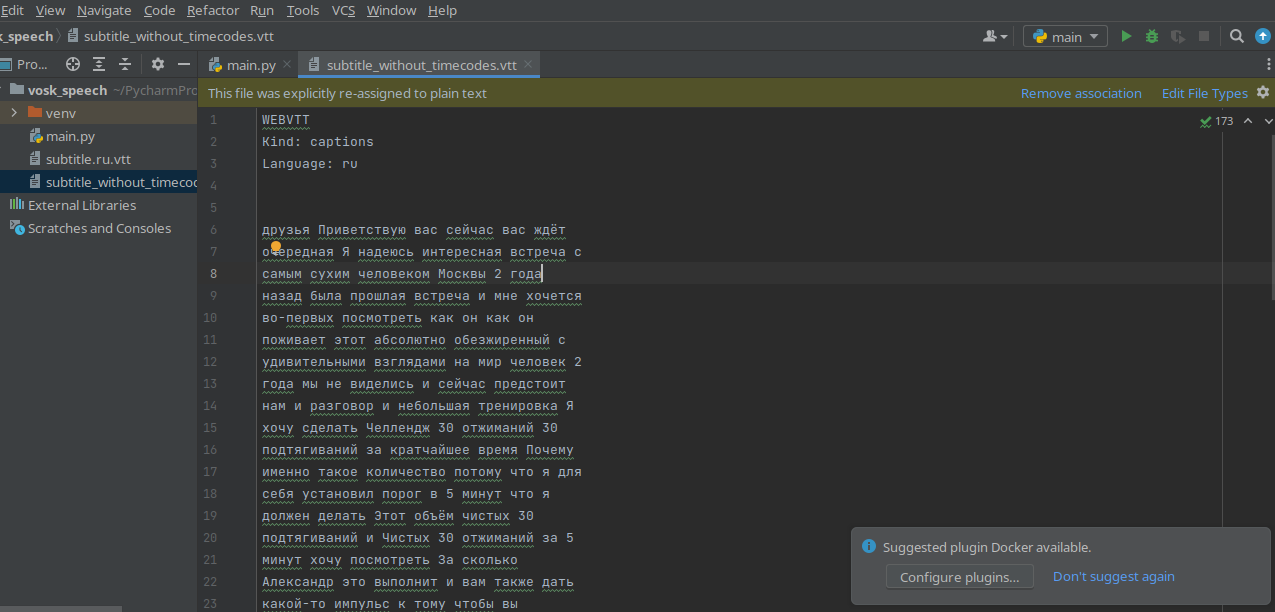This screenshot has height=612, width=1275.
Task: Click the Configure plugins... button
Action: (x=960, y=577)
